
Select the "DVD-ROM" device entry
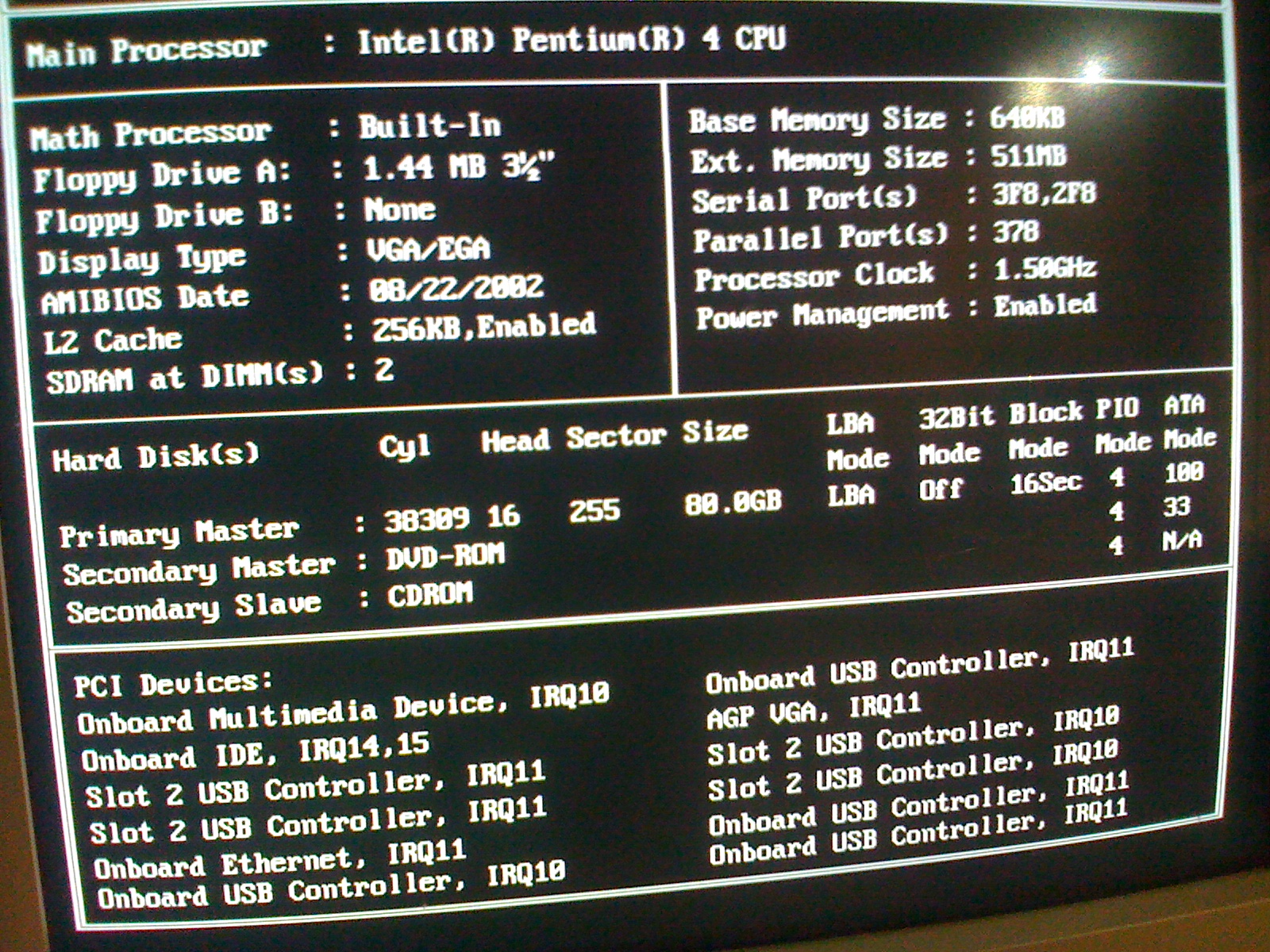(x=445, y=557)
